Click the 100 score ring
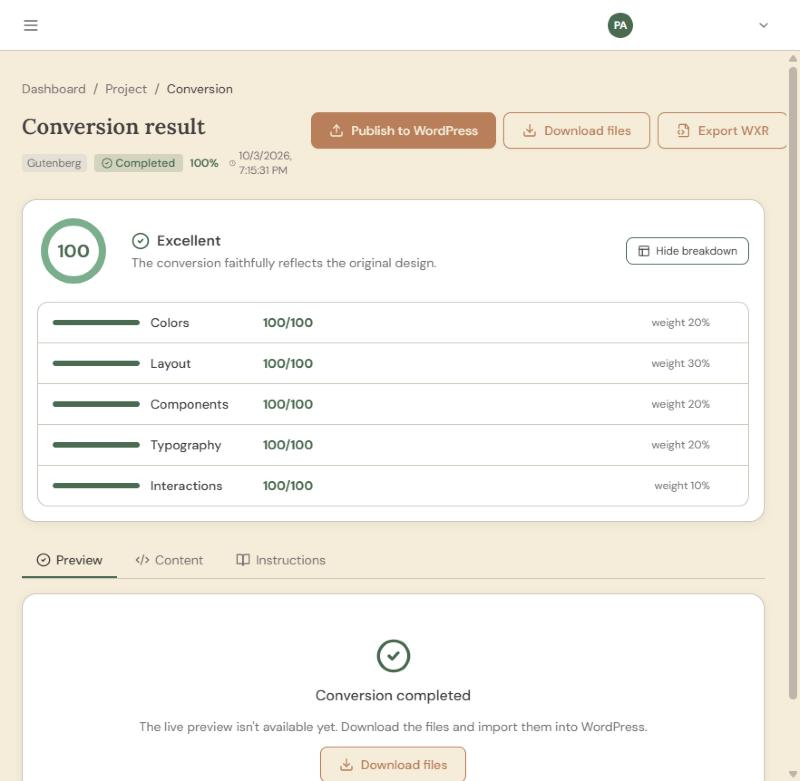The image size is (800, 781). [x=73, y=251]
